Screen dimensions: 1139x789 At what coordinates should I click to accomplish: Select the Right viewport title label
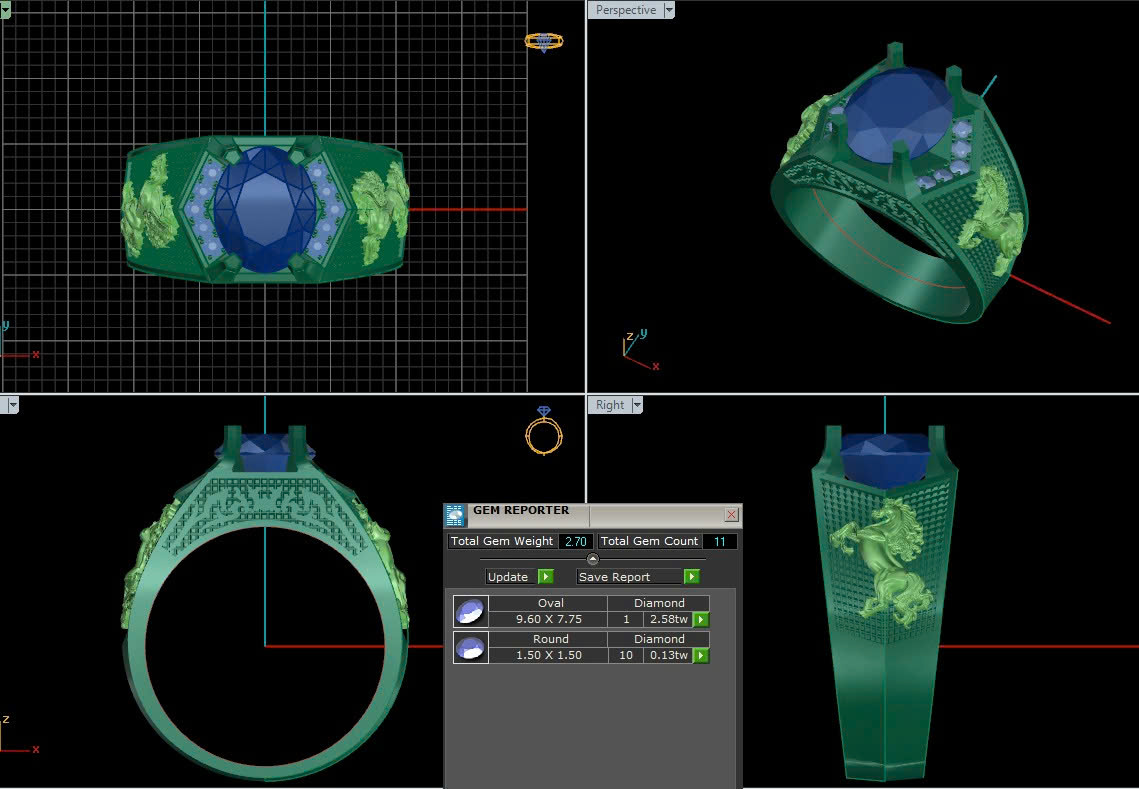610,405
